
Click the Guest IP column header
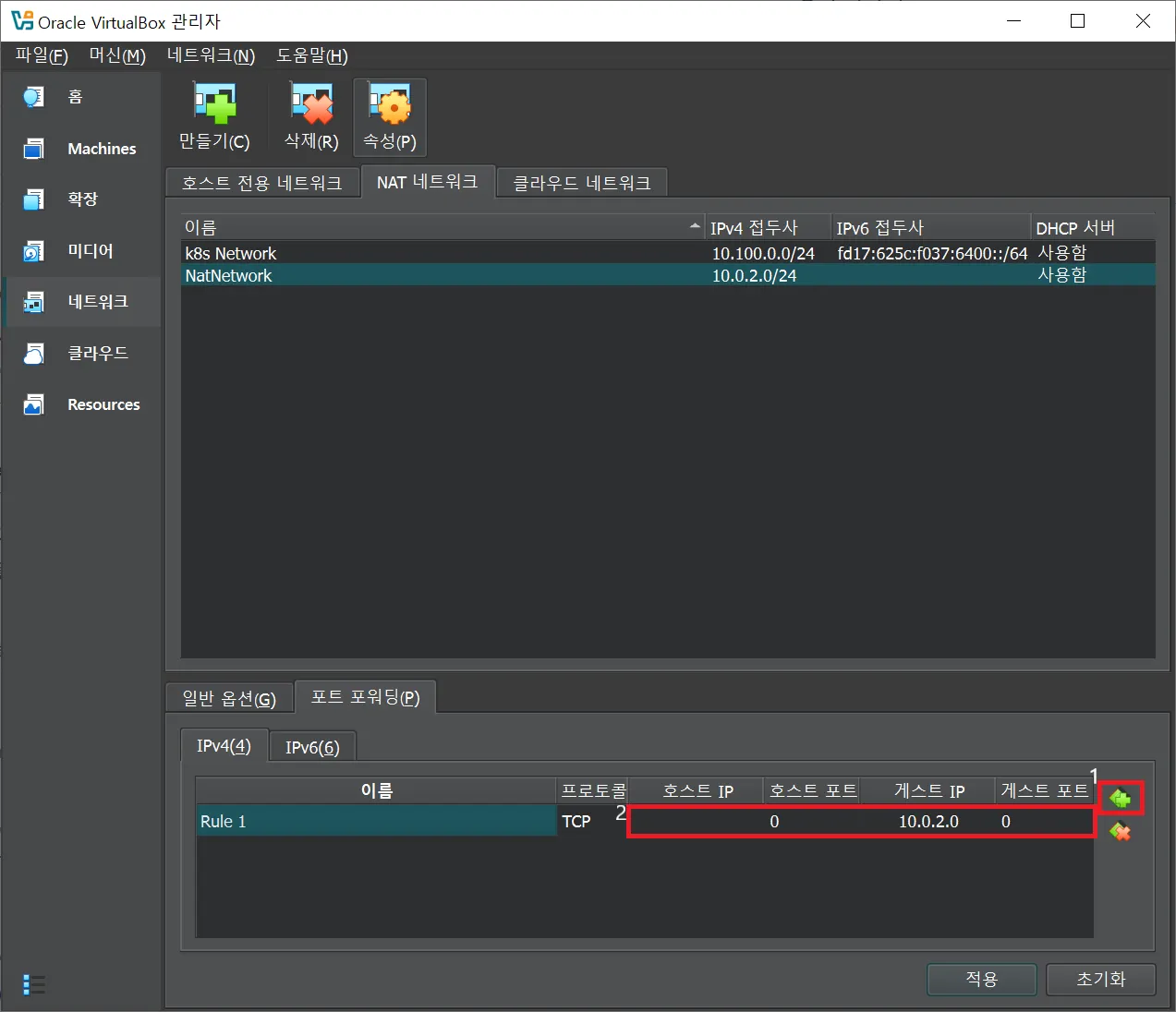(x=928, y=790)
